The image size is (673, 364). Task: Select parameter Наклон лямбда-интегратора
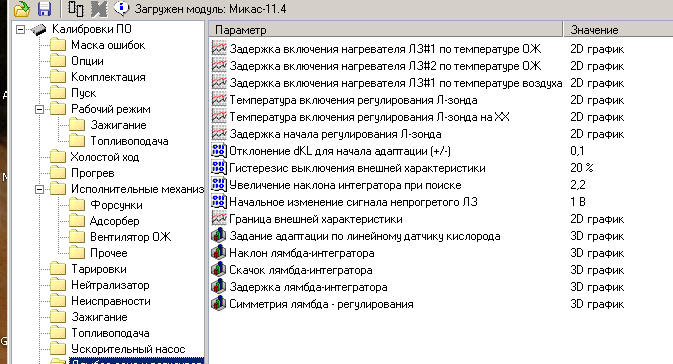(x=302, y=253)
